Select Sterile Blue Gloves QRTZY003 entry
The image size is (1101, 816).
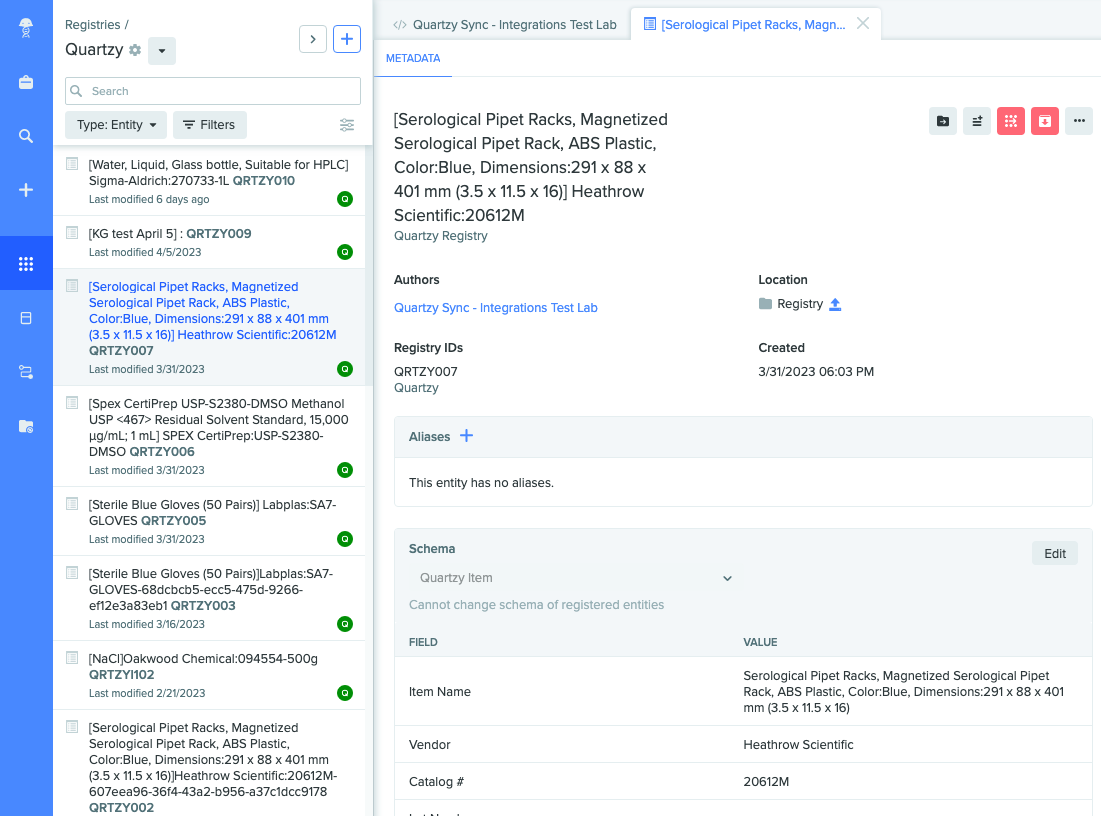coord(209,598)
